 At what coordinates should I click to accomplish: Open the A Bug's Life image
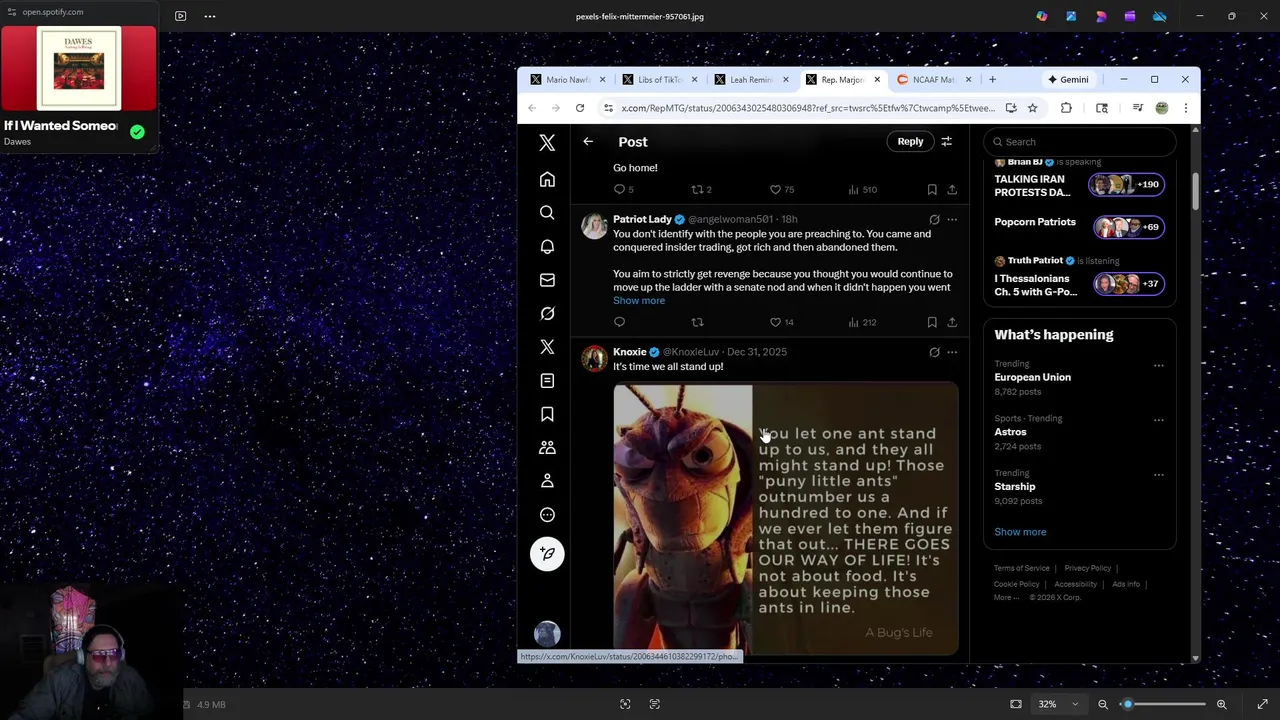pyautogui.click(x=786, y=519)
